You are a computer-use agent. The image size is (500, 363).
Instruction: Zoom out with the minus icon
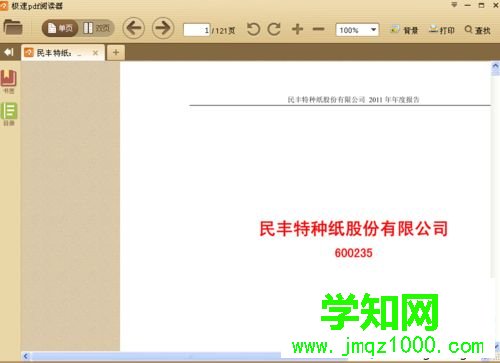pyautogui.click(x=319, y=29)
